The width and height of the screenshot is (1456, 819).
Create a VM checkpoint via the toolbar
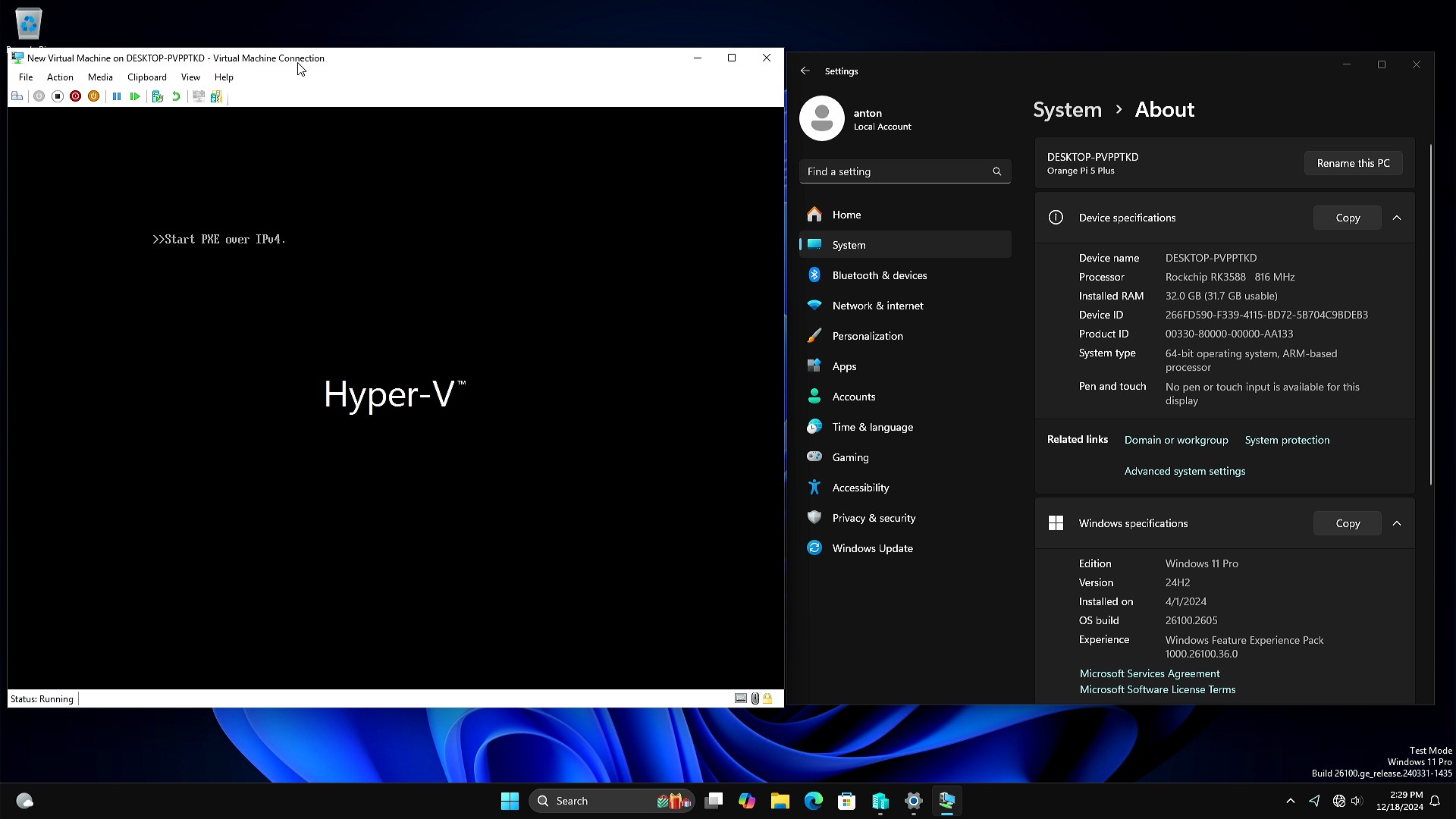click(158, 96)
